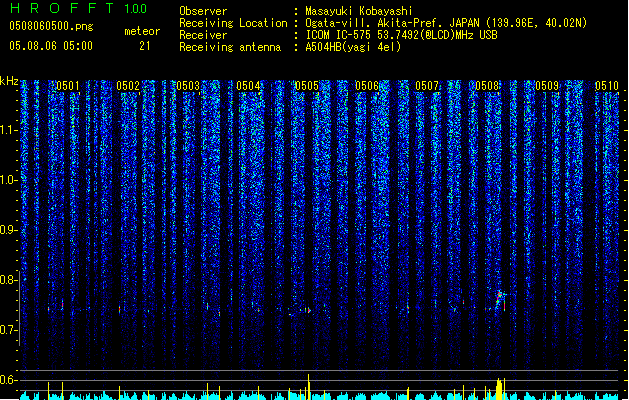Click the kHz axis label

coord(9,81)
